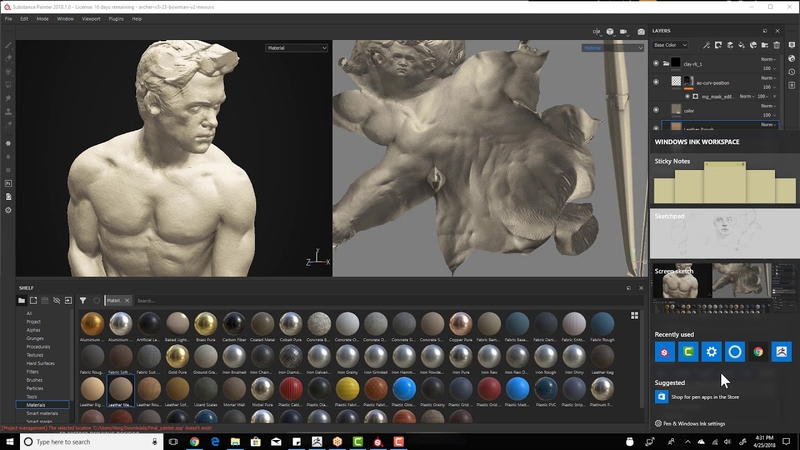This screenshot has height=450, width=800.
Task: Open the environment sphere icon in viewport toolbar
Action: click(610, 32)
